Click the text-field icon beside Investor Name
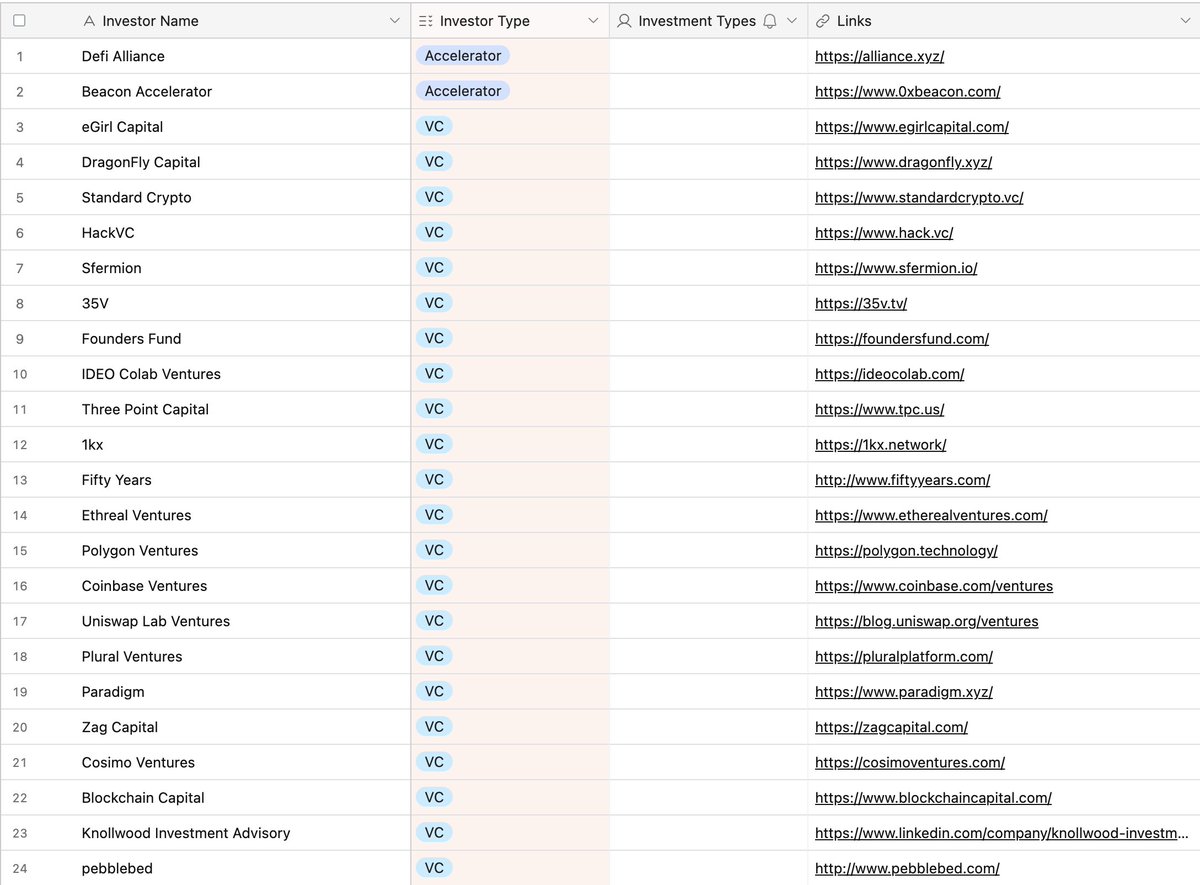1200x885 pixels. (x=90, y=21)
